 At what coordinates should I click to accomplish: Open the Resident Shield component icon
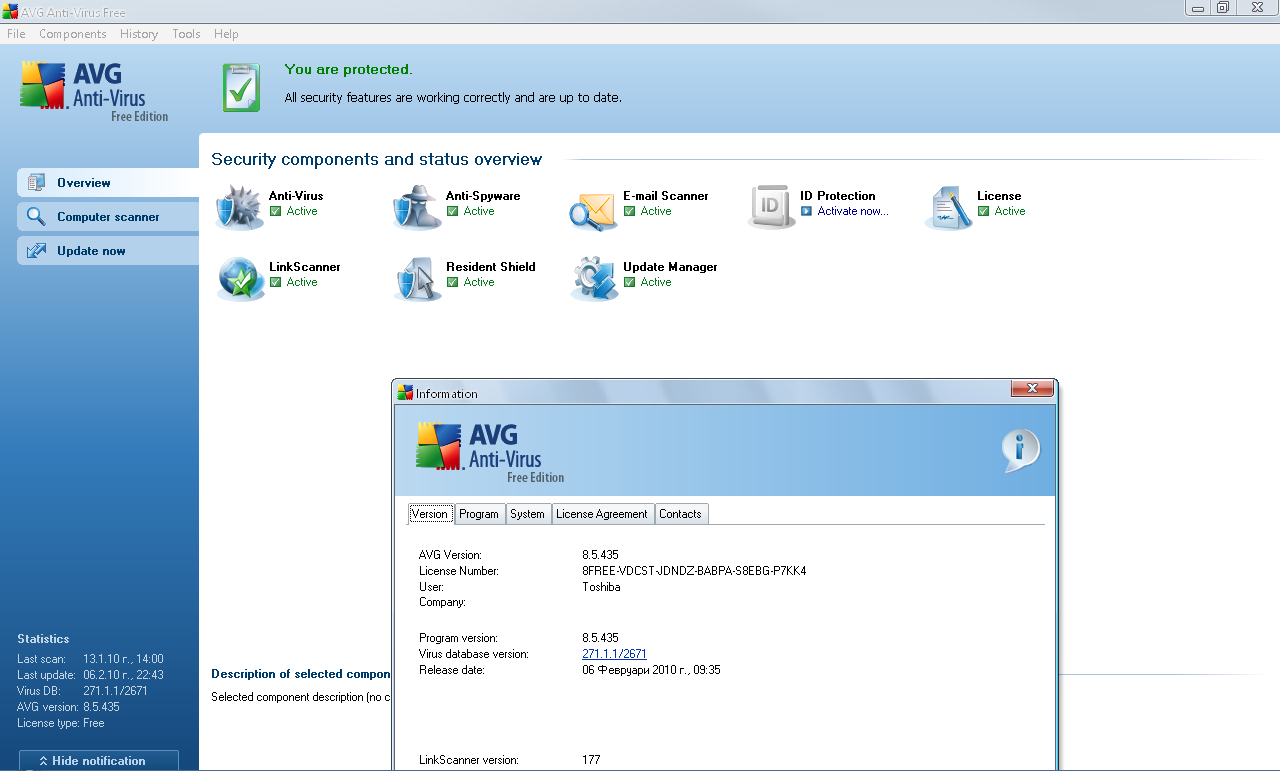click(417, 279)
